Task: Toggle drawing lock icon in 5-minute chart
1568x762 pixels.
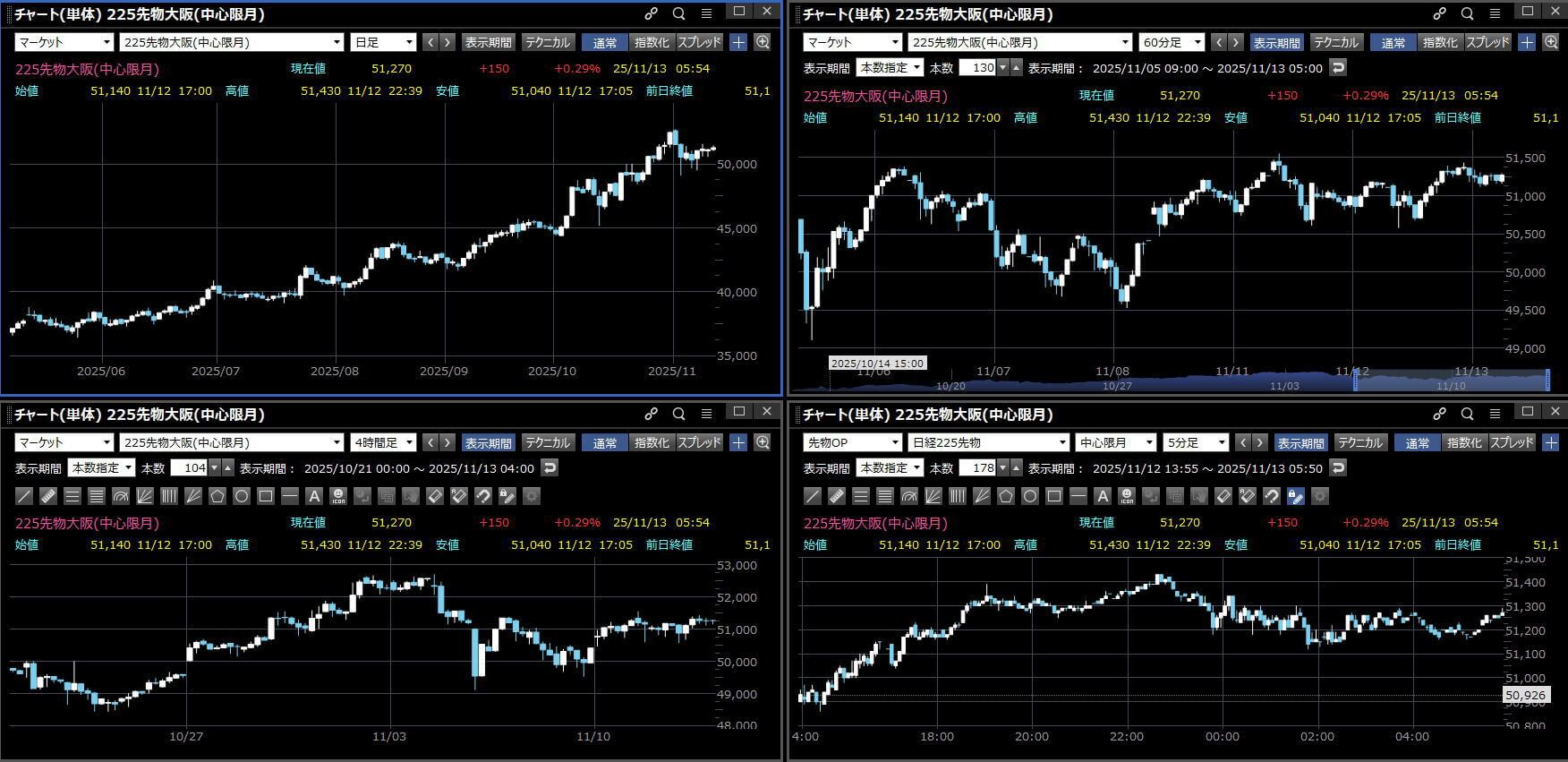Action: pyautogui.click(x=1295, y=496)
